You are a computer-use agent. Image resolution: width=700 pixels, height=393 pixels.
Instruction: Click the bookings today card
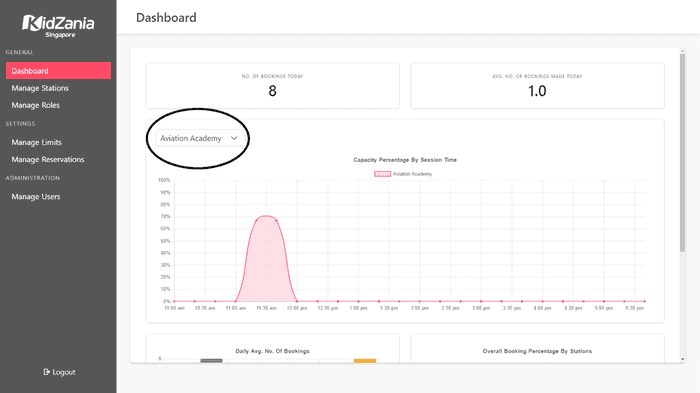point(272,86)
